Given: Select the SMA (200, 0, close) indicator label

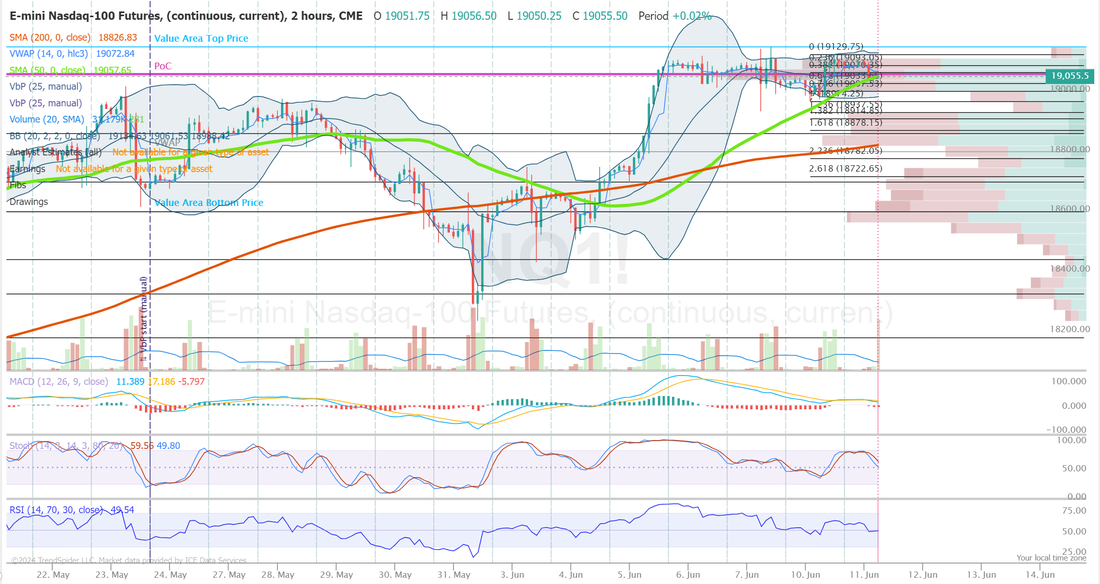Looking at the screenshot, I should pos(50,37).
